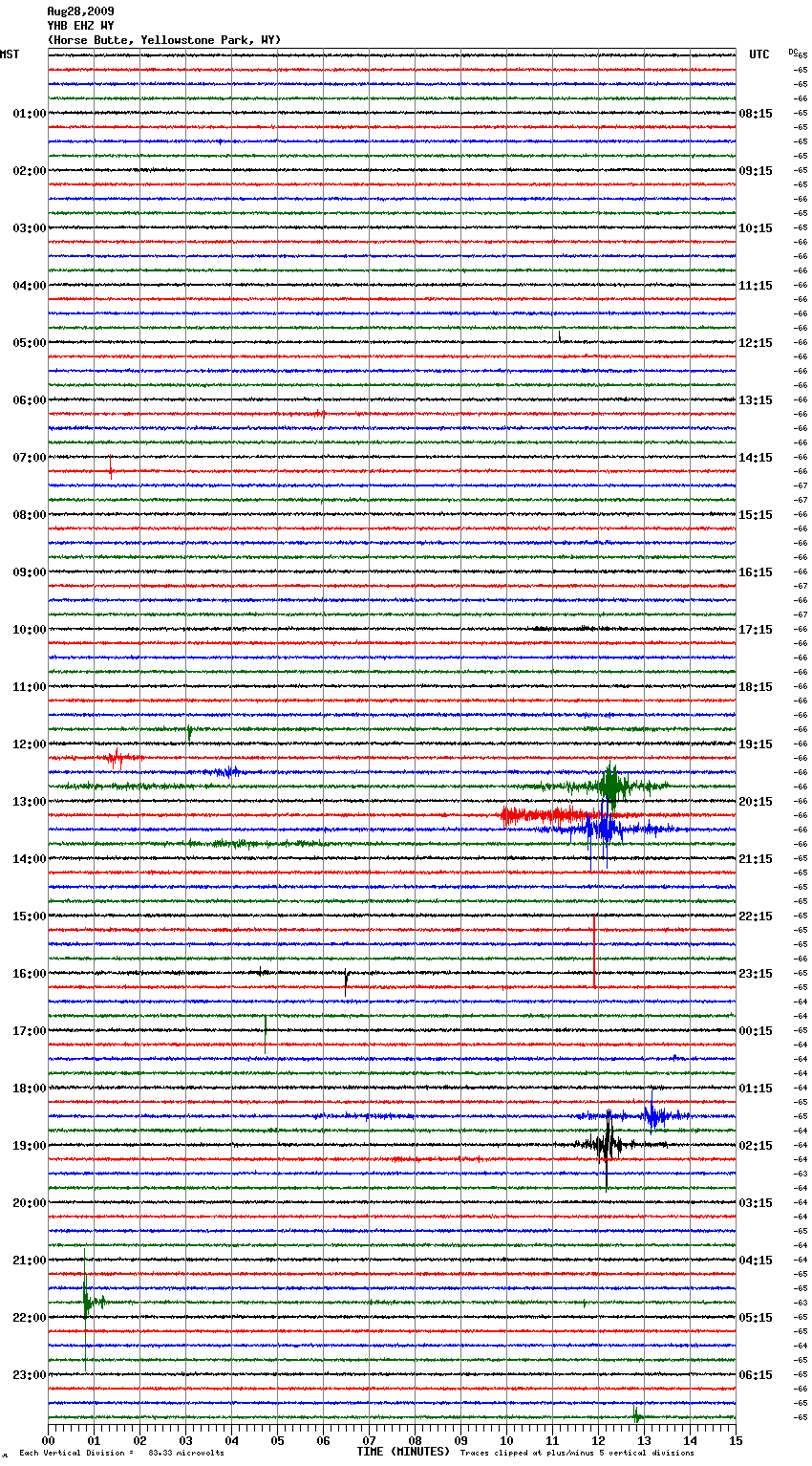Select the 23:00 MST time label
The image size is (812, 1466).
30,1375
